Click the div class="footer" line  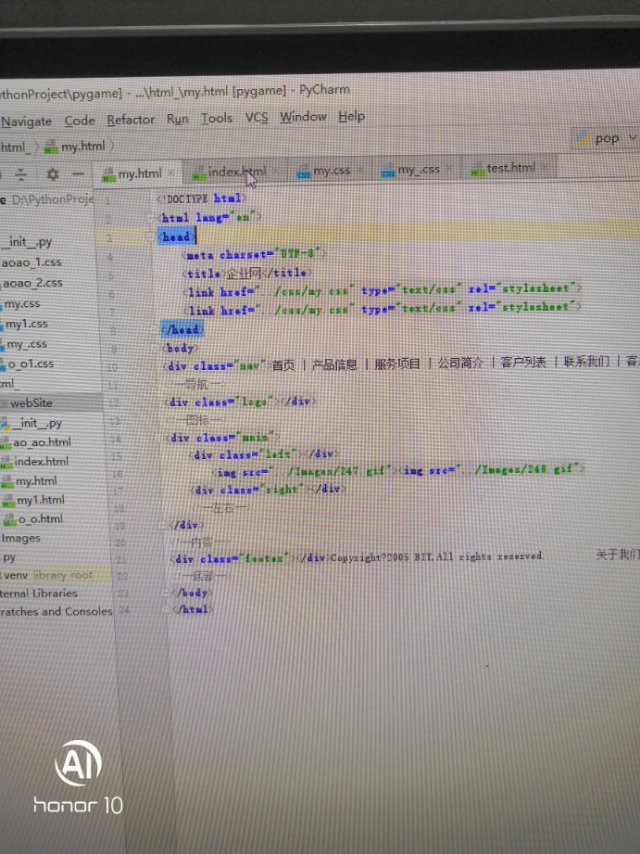pos(356,558)
